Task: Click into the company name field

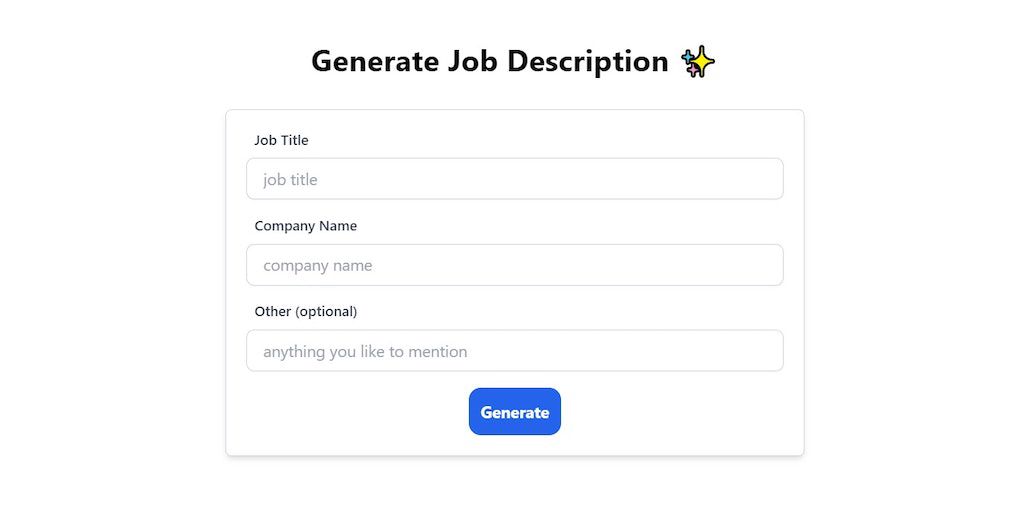Action: click(514, 265)
